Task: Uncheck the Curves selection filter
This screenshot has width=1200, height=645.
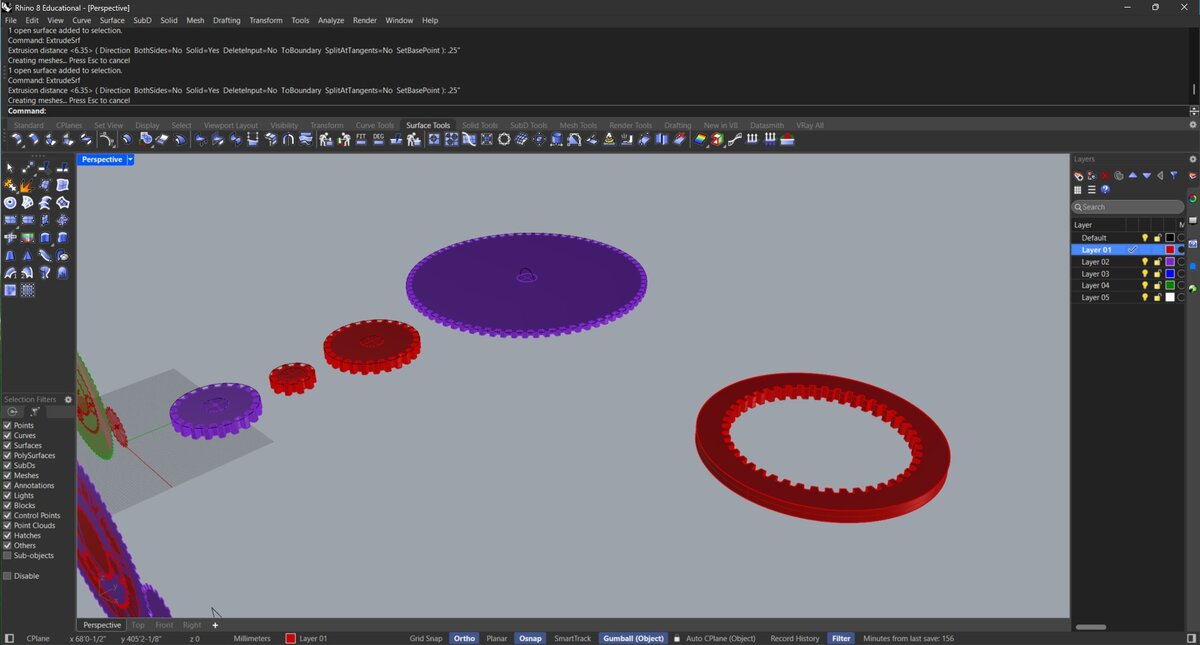Action: pyautogui.click(x=7, y=435)
